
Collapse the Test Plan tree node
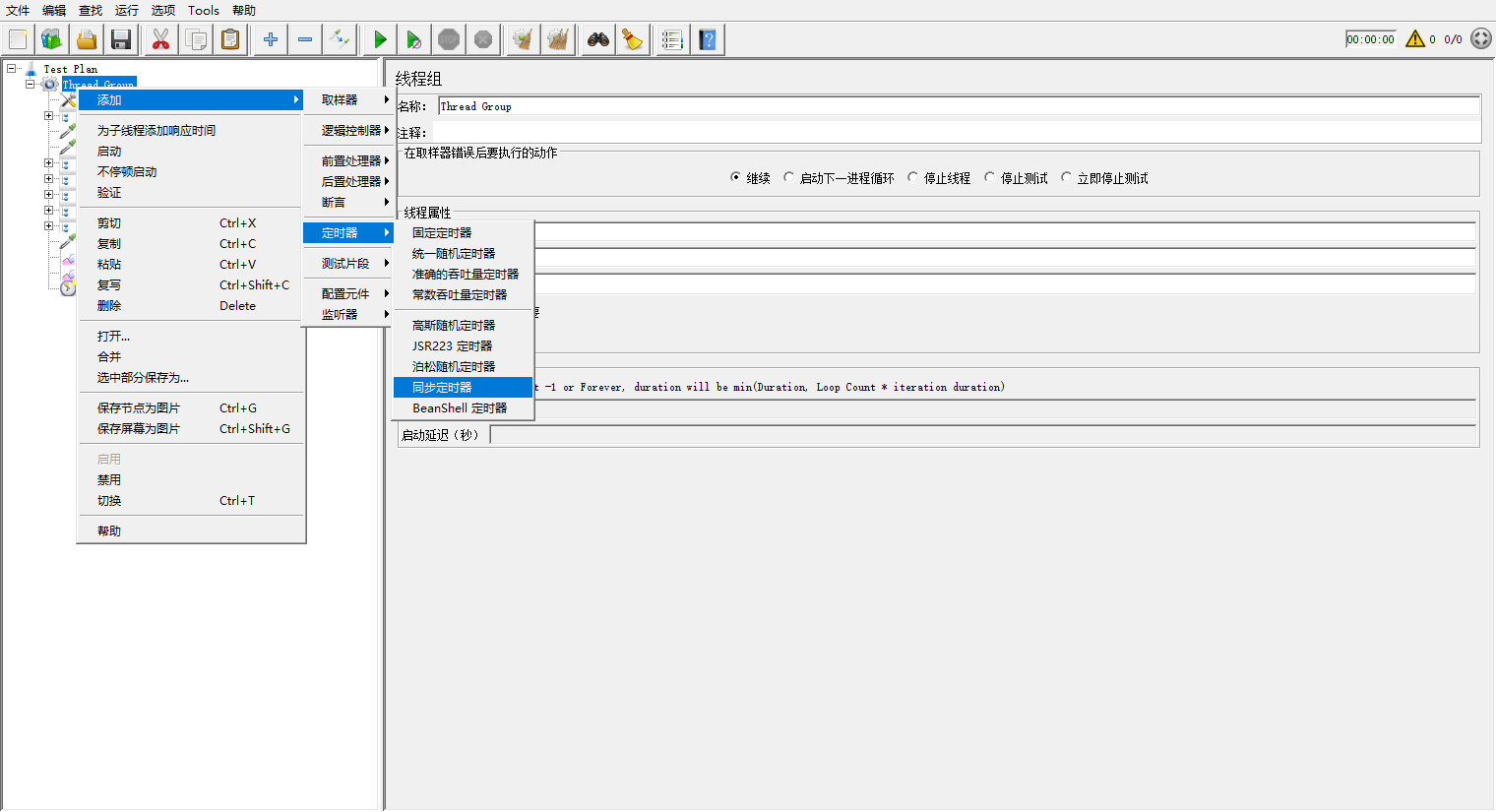pyautogui.click(x=11, y=69)
